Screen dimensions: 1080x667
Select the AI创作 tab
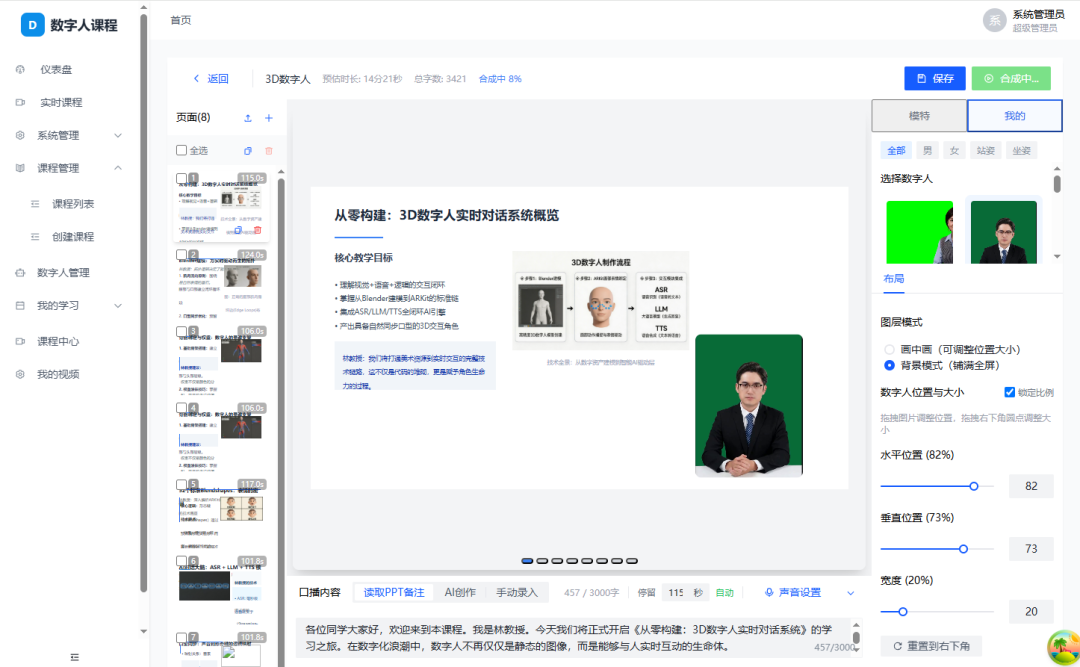460,593
